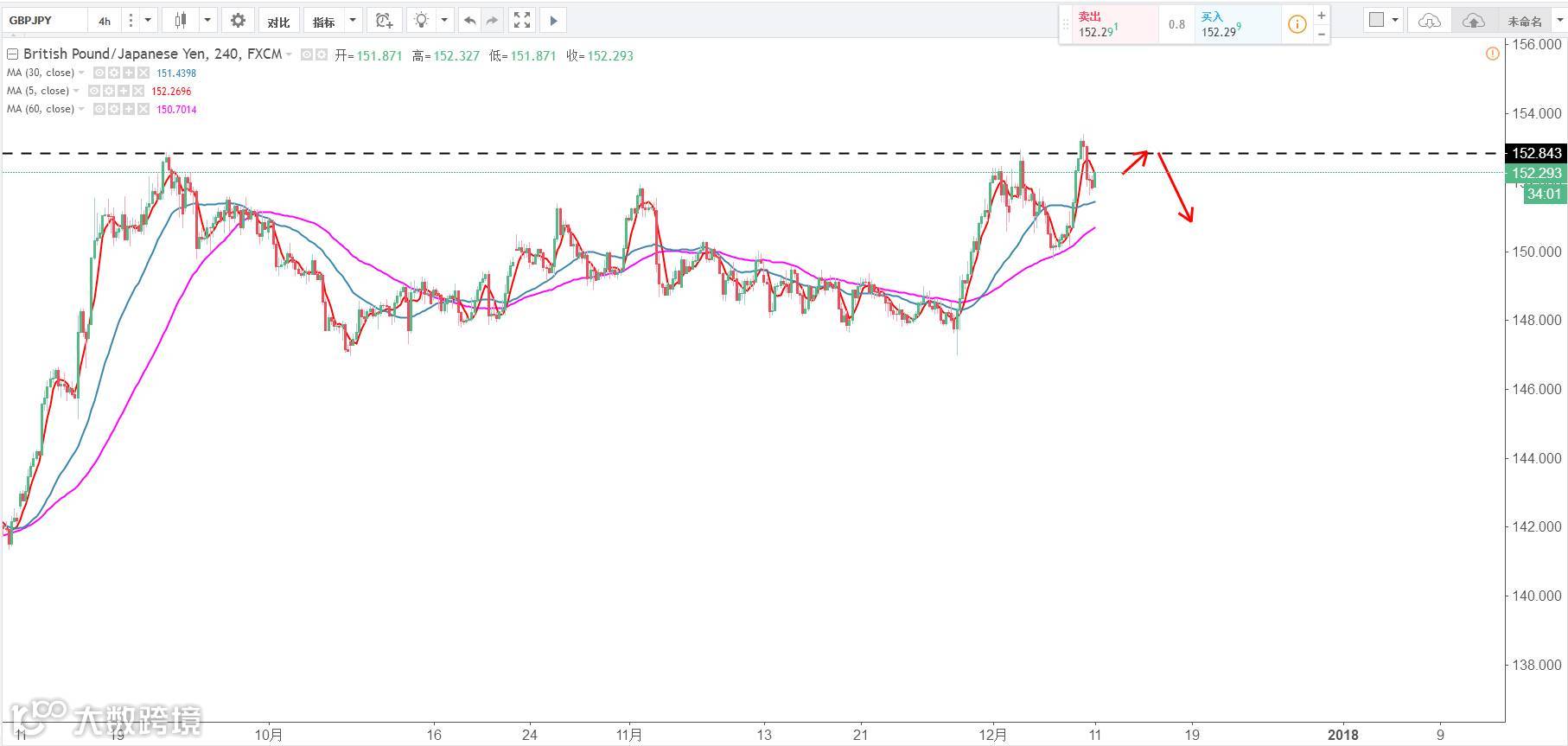Start bar replay with the play icon

(554, 20)
